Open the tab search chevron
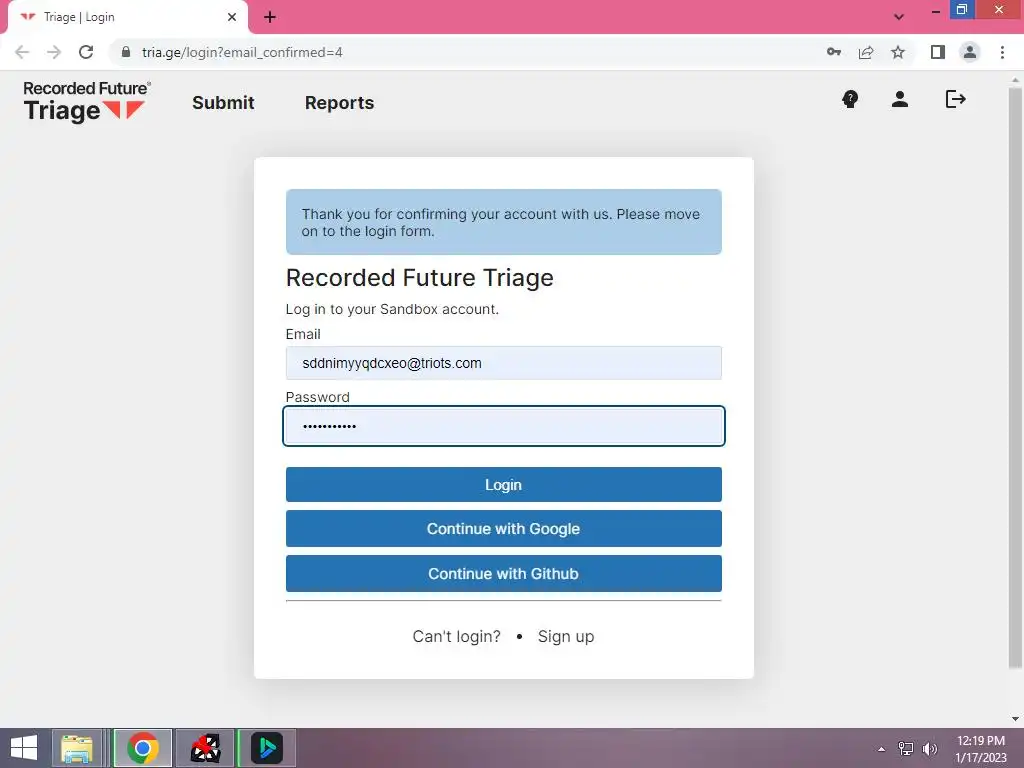 coord(899,17)
